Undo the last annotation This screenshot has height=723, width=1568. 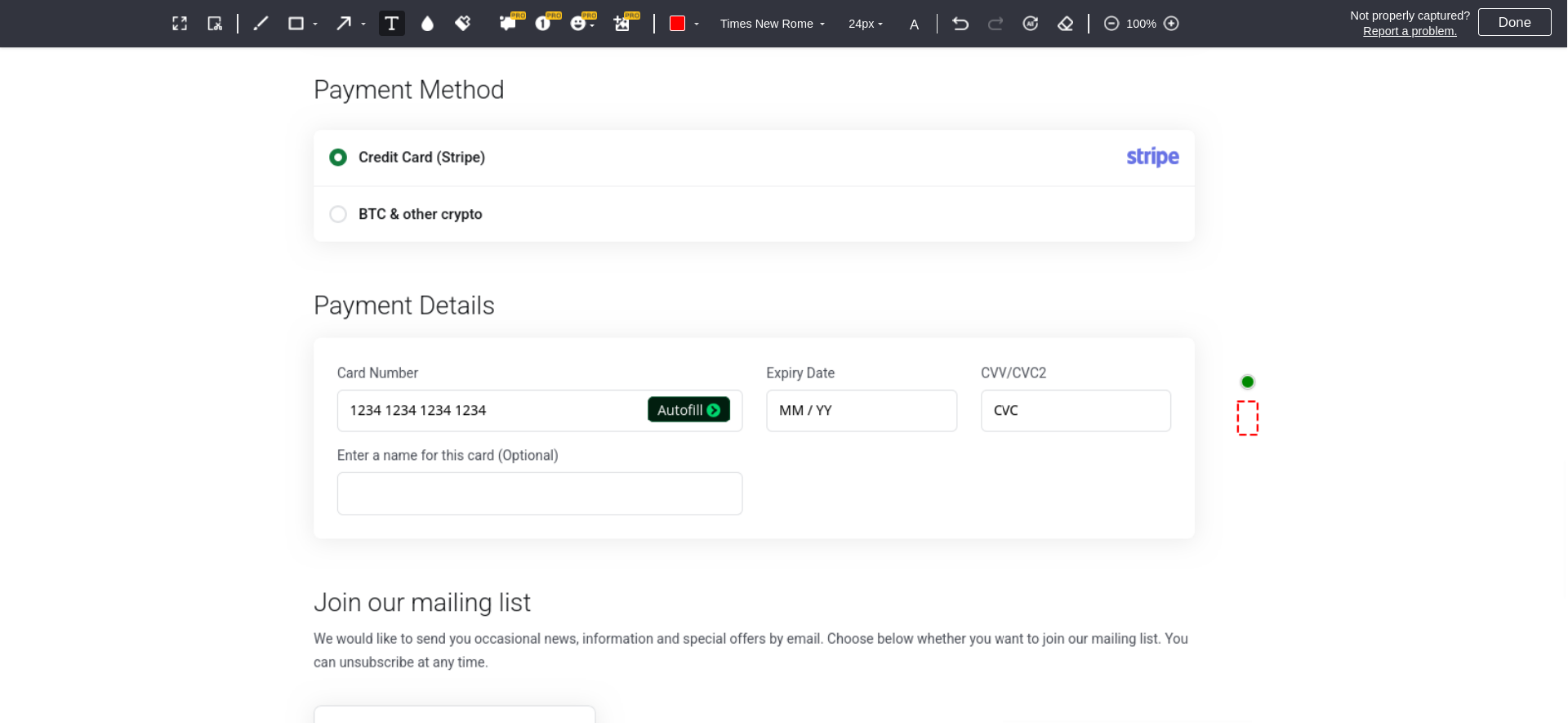coord(960,24)
